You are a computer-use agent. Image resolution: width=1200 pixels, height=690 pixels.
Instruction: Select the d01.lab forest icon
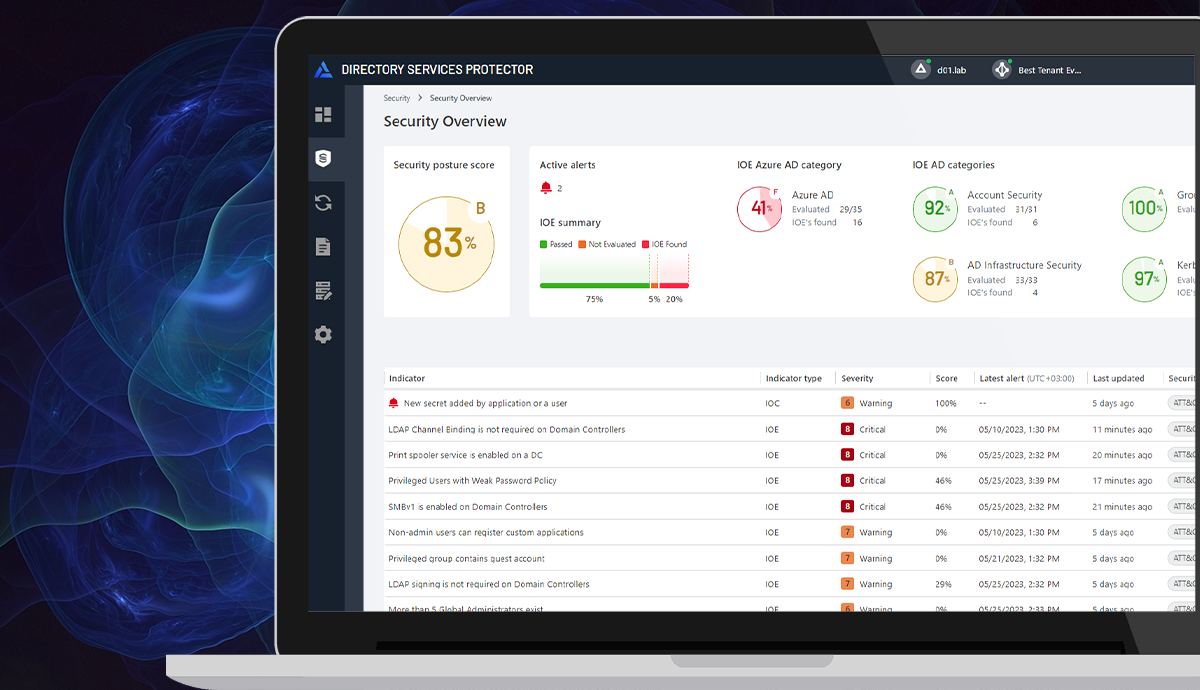tap(920, 69)
